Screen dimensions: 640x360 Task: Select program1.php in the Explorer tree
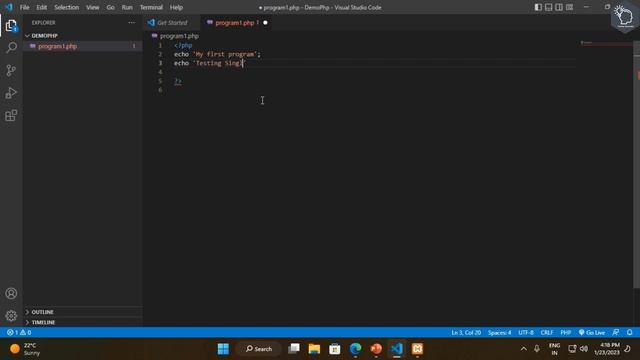click(x=82, y=46)
